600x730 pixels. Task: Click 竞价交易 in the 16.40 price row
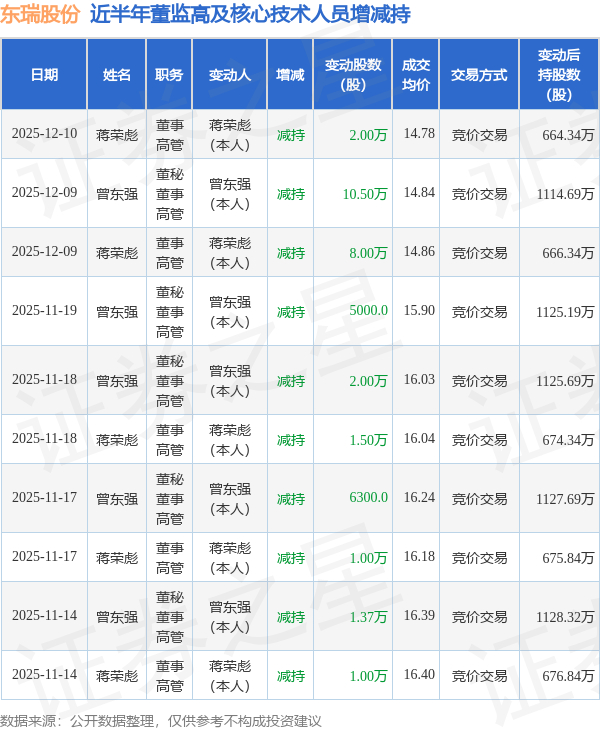click(479, 676)
